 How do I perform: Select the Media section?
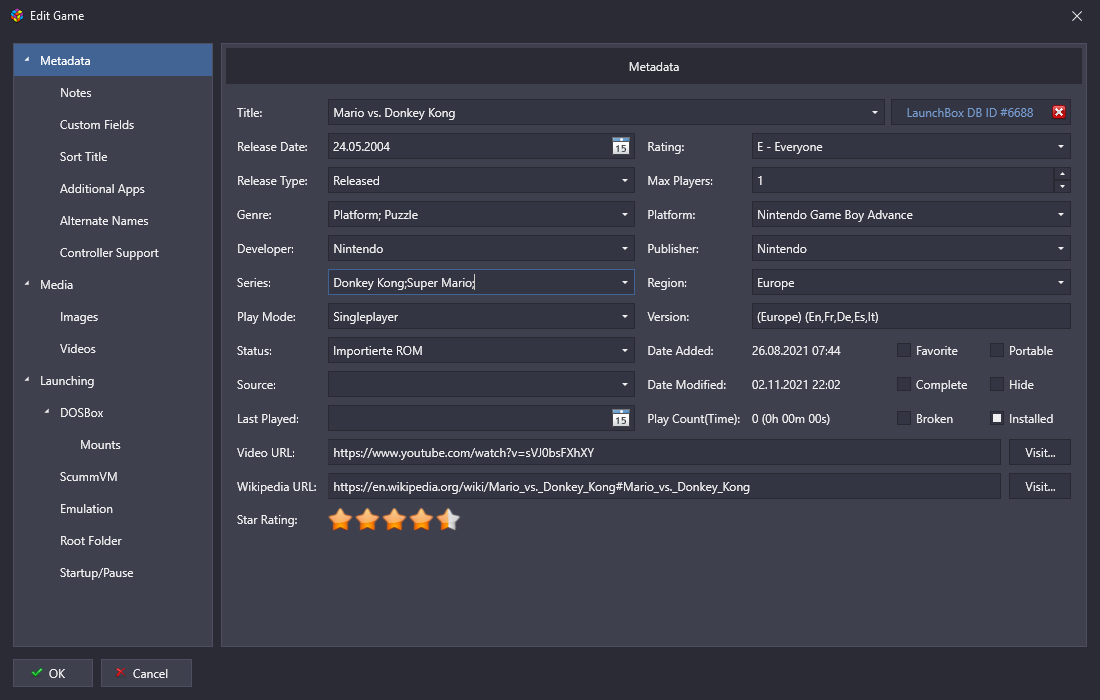56,285
